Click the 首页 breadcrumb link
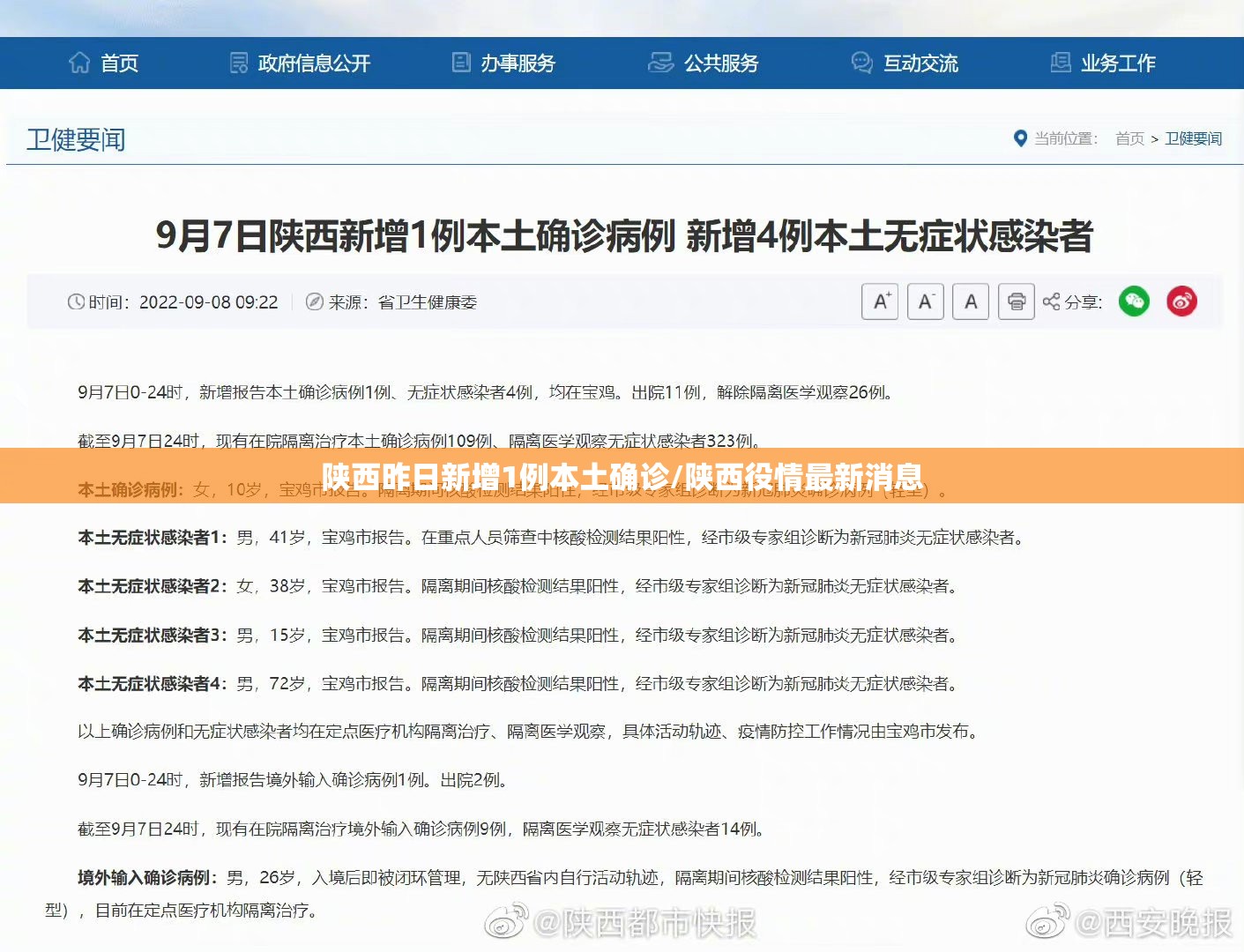 [x=1129, y=139]
